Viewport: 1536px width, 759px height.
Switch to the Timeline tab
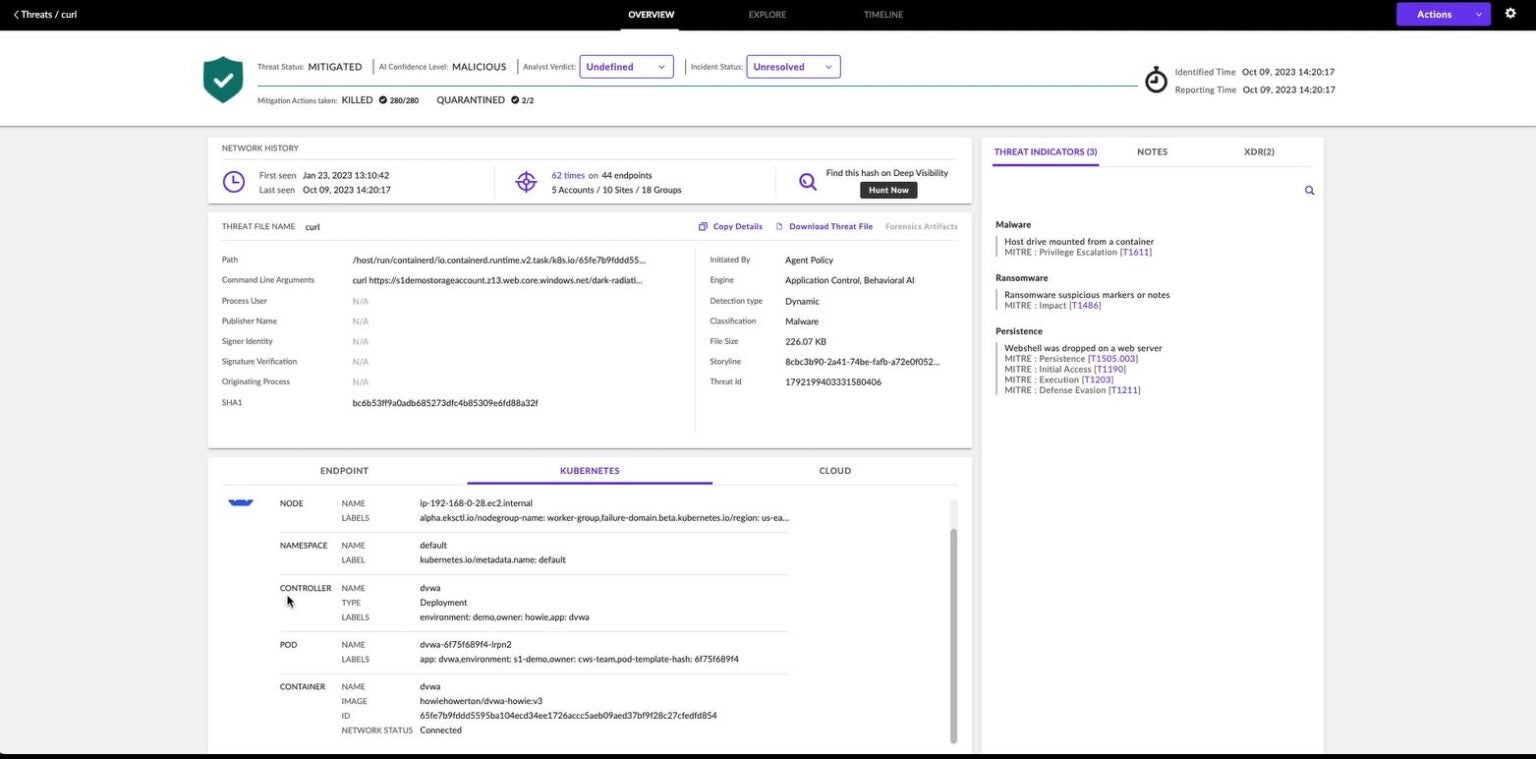(882, 14)
